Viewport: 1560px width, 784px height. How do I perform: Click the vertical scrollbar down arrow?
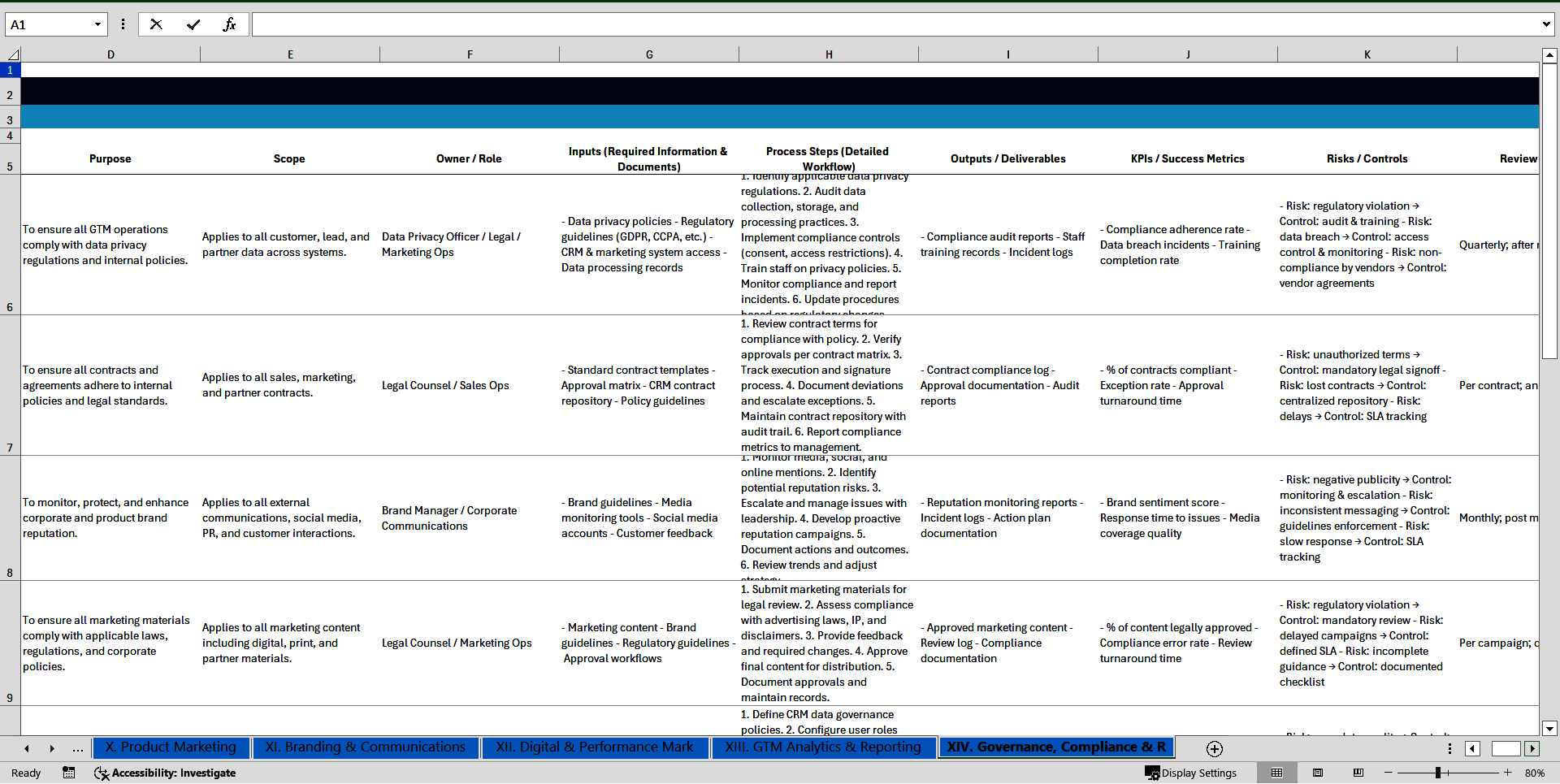1549,729
